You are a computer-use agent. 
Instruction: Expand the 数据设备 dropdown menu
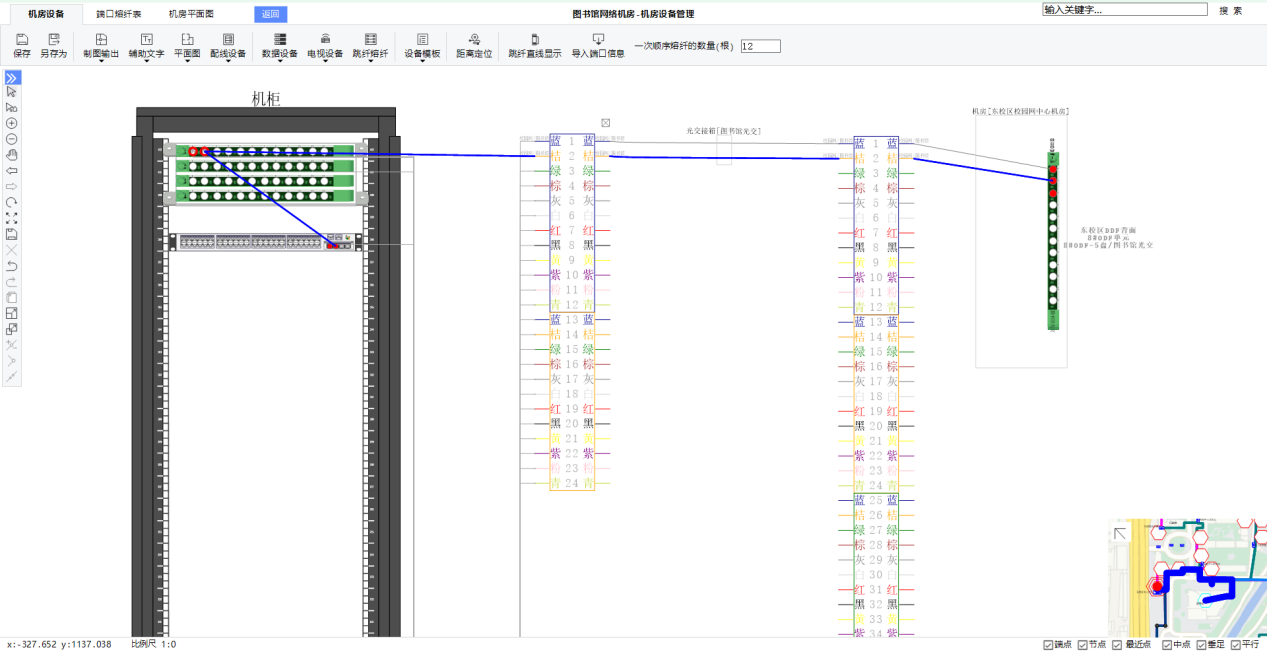[x=280, y=46]
